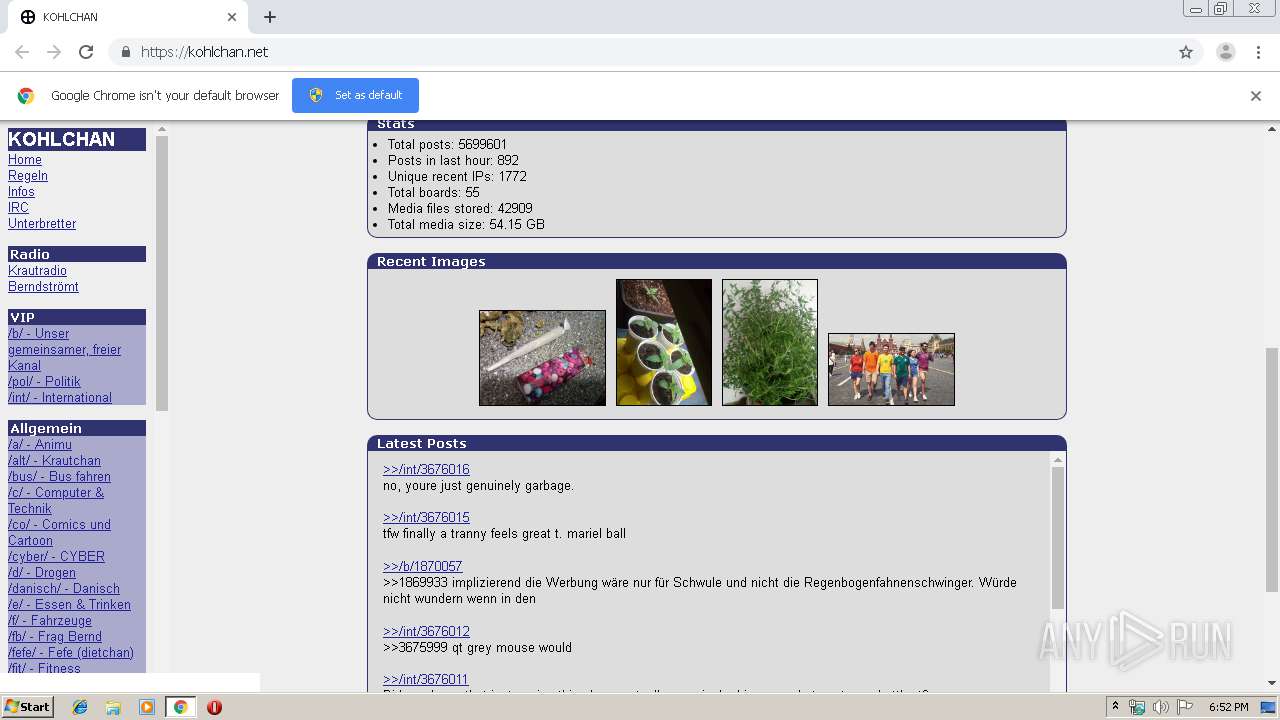Select the KOHLCHAN browser tab

(130, 17)
